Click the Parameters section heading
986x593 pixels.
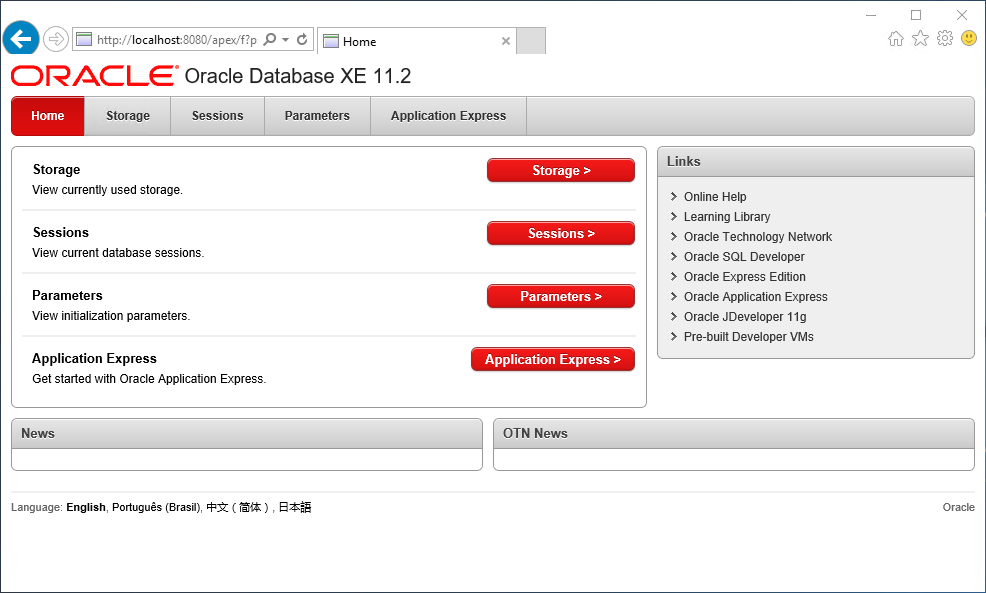pyautogui.click(x=67, y=296)
